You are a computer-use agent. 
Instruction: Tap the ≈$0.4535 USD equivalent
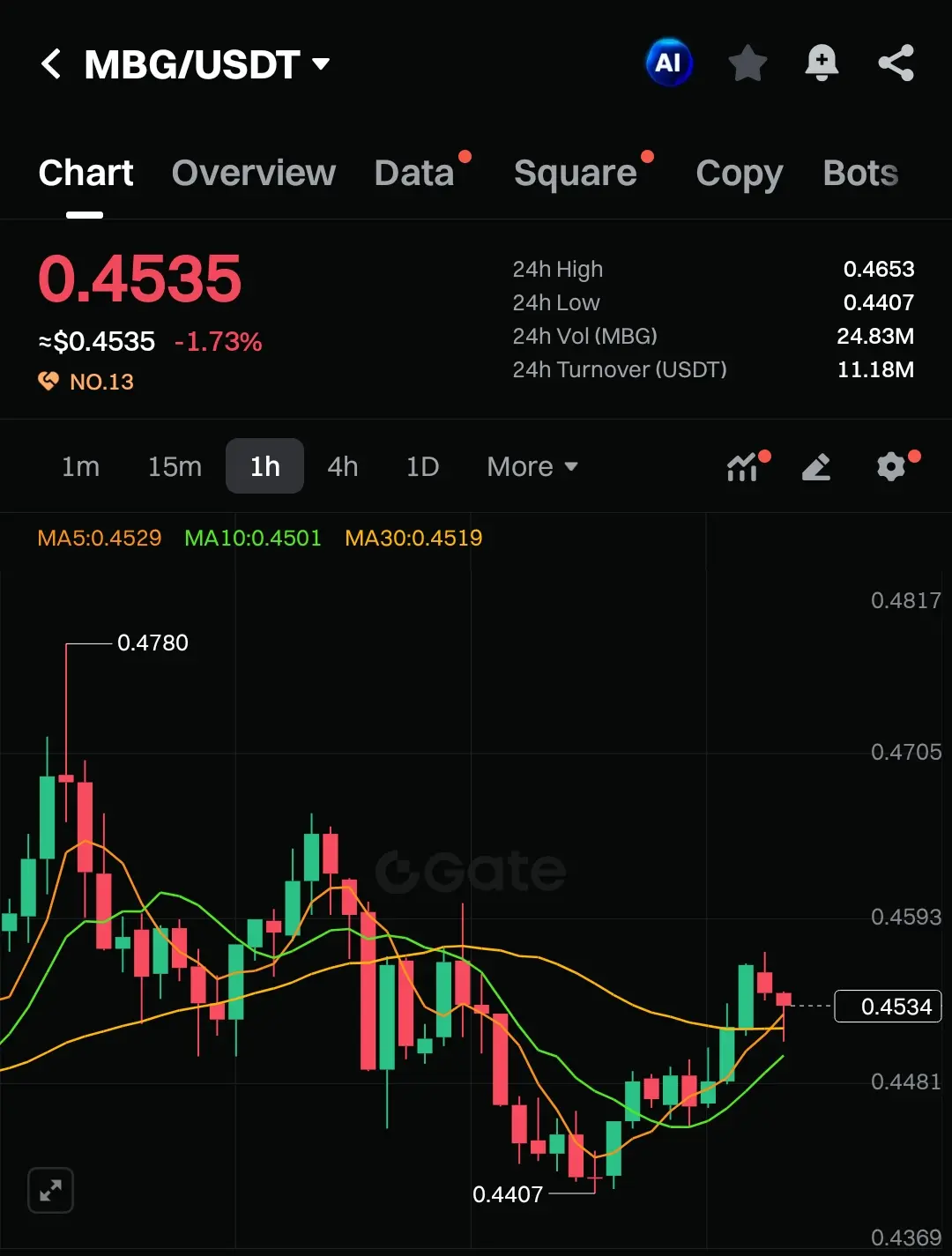(x=97, y=341)
